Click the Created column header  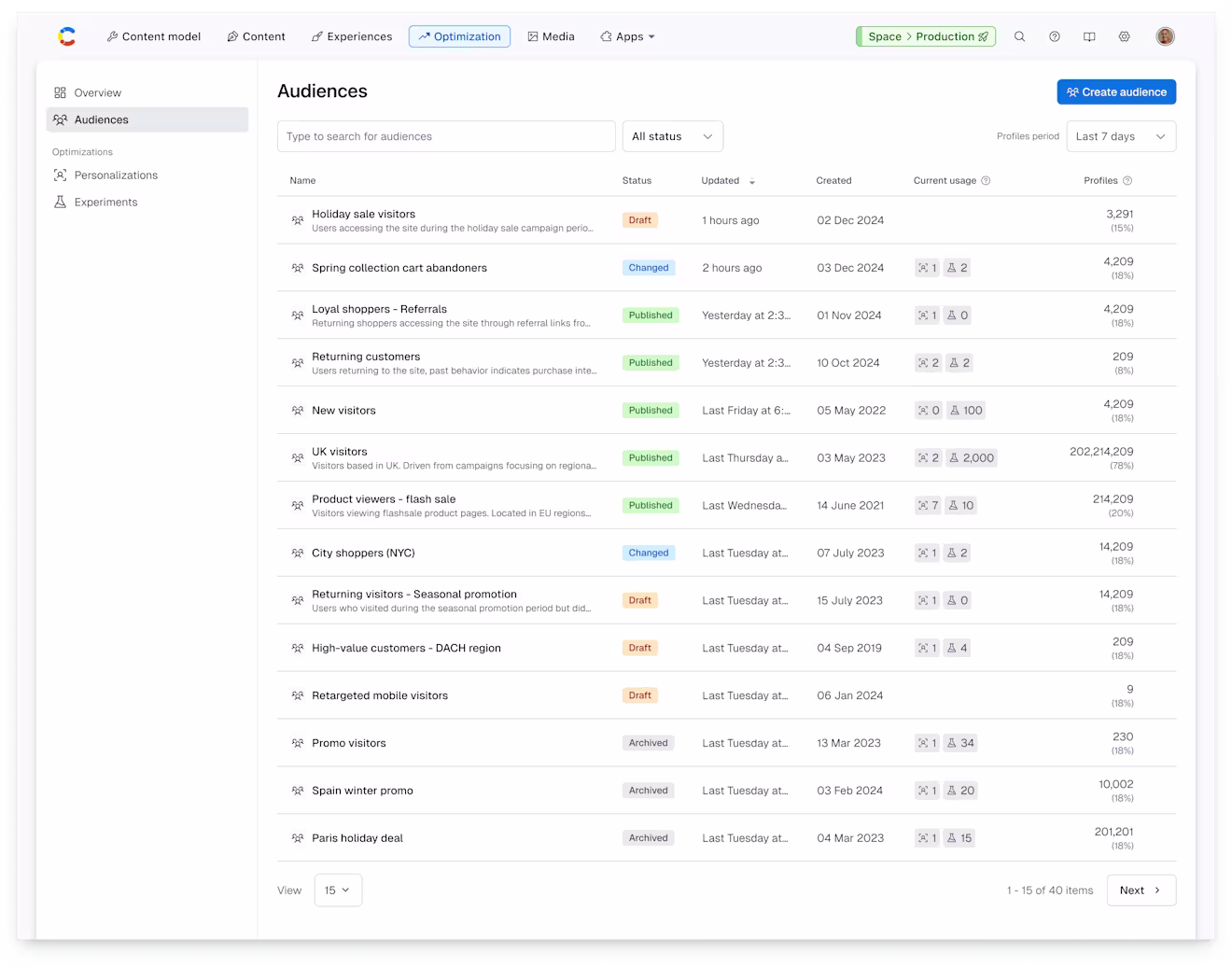click(833, 181)
